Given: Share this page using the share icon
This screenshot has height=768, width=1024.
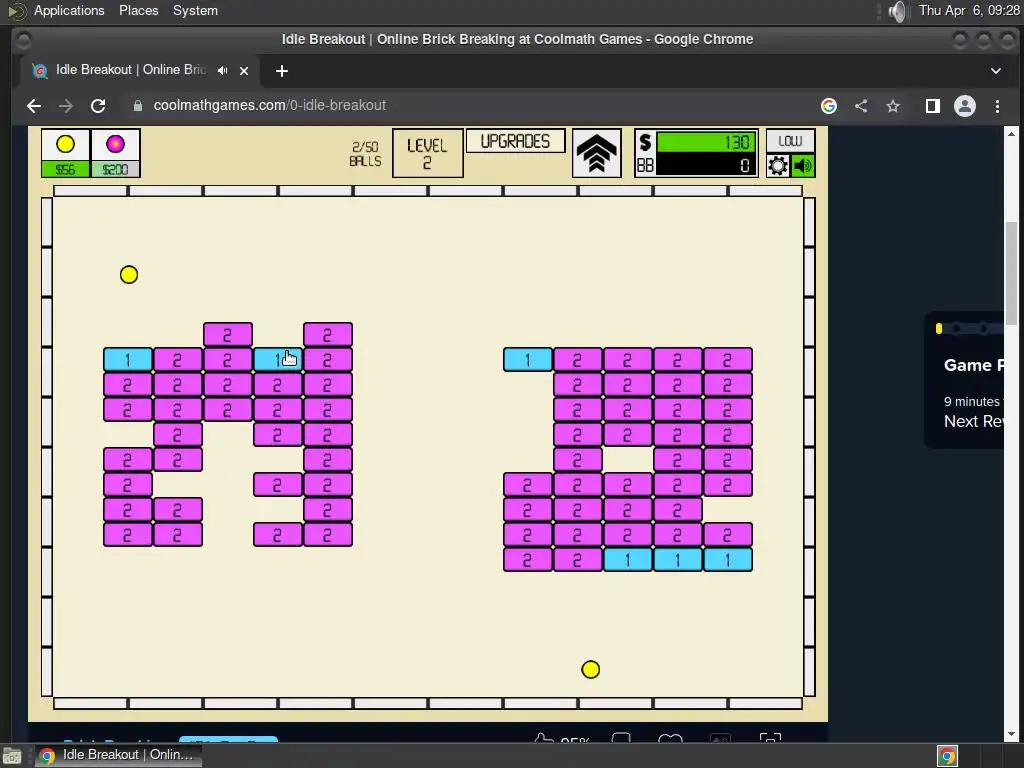Looking at the screenshot, I should coord(861,106).
